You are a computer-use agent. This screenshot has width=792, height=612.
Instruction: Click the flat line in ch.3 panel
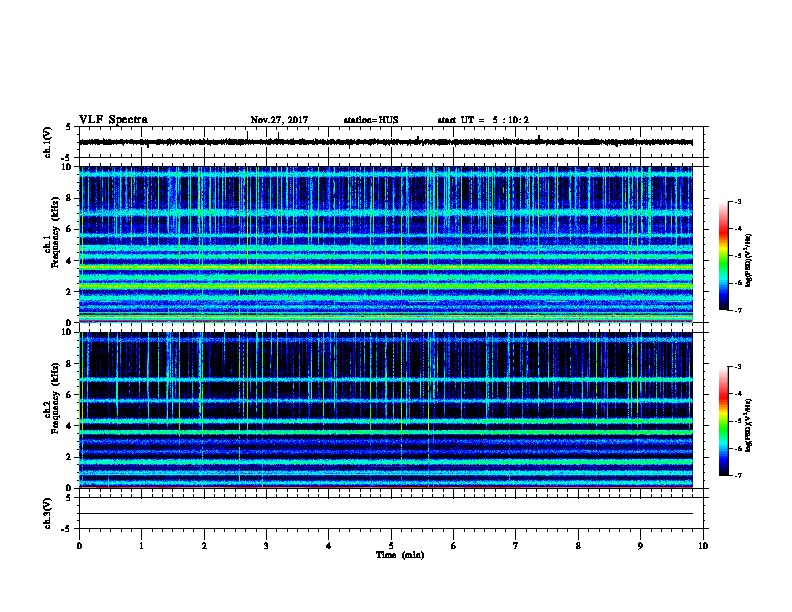pos(385,514)
